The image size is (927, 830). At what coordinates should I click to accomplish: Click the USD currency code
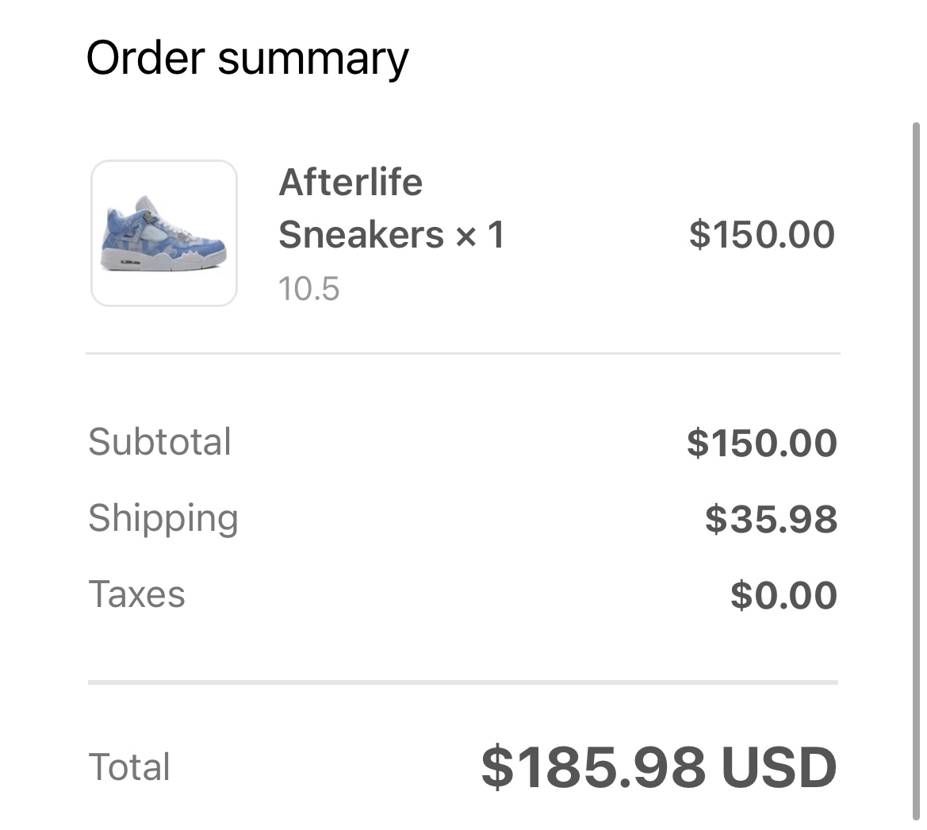779,768
